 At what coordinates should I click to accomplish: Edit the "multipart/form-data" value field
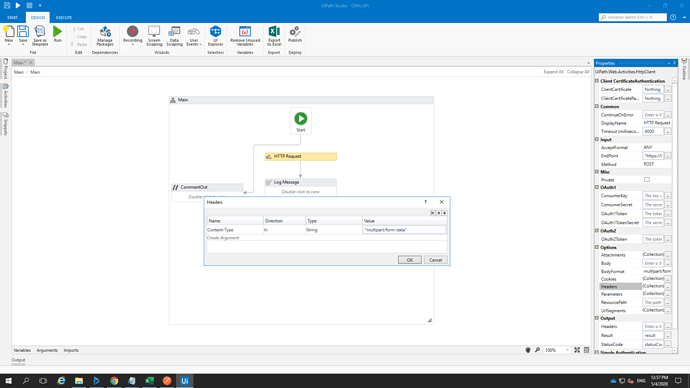pyautogui.click(x=404, y=230)
